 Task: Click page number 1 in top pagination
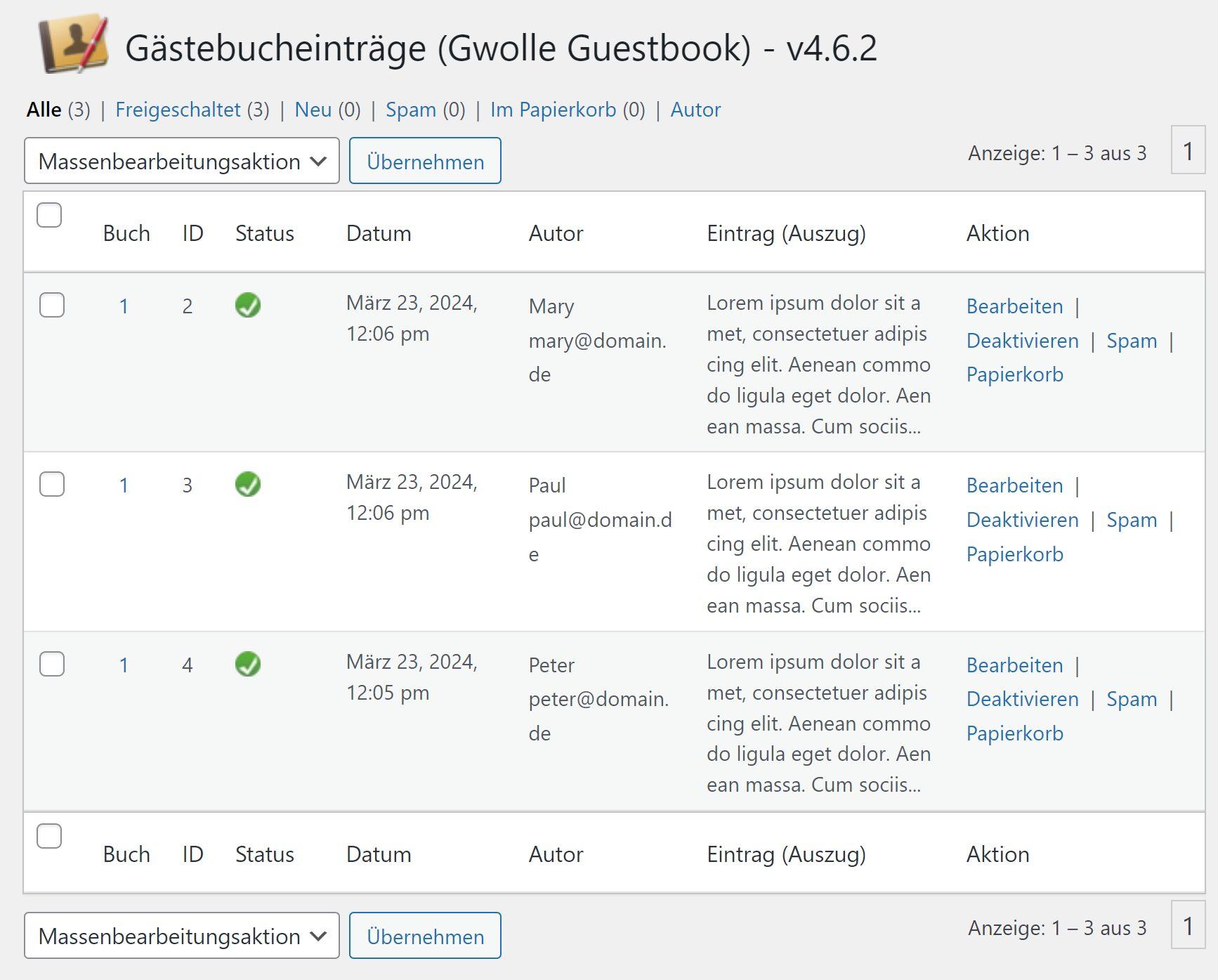point(1188,151)
